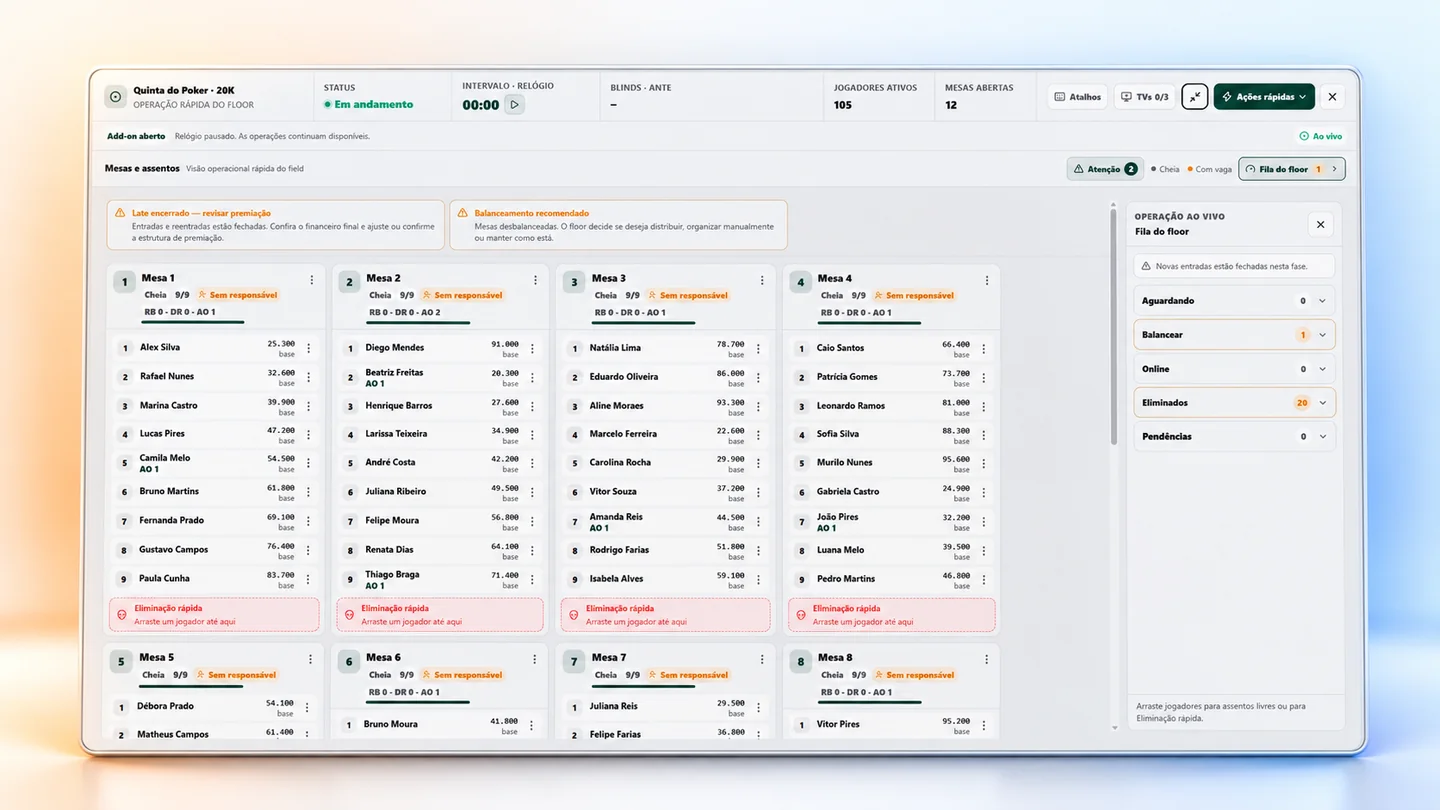The width and height of the screenshot is (1440, 810).
Task: Click the tables area vertical scrollbar
Action: click(1114, 325)
